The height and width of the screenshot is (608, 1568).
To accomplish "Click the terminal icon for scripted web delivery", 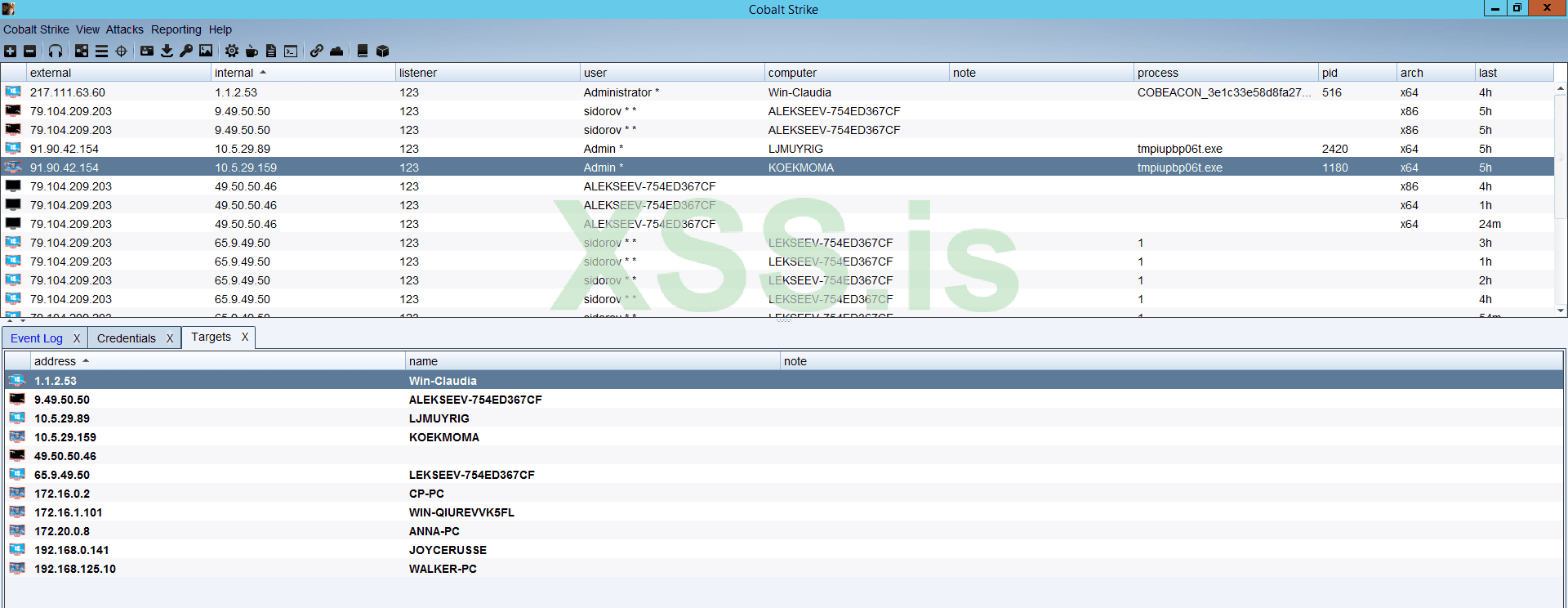I will click(x=291, y=51).
